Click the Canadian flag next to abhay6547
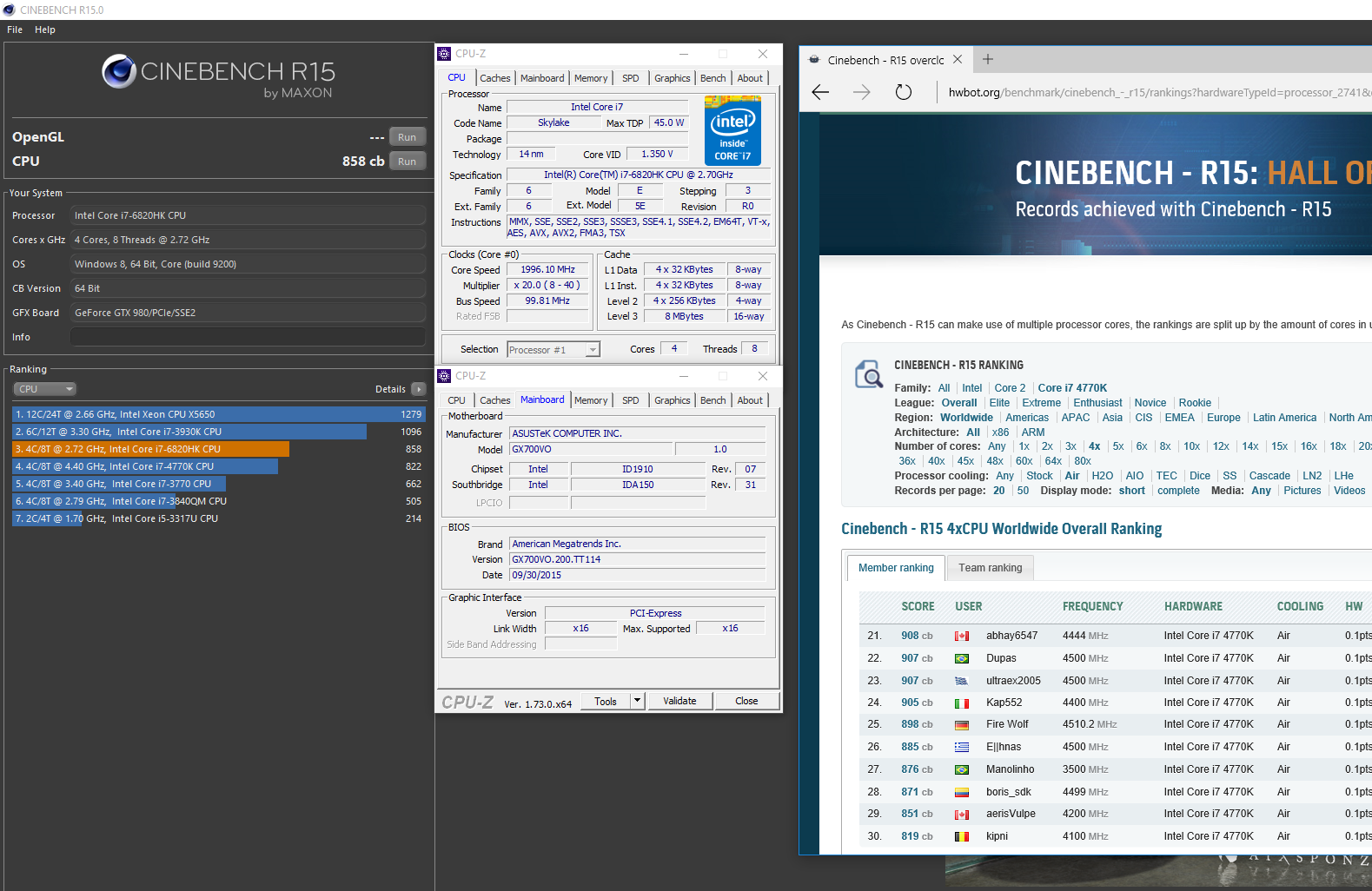 tap(962, 636)
